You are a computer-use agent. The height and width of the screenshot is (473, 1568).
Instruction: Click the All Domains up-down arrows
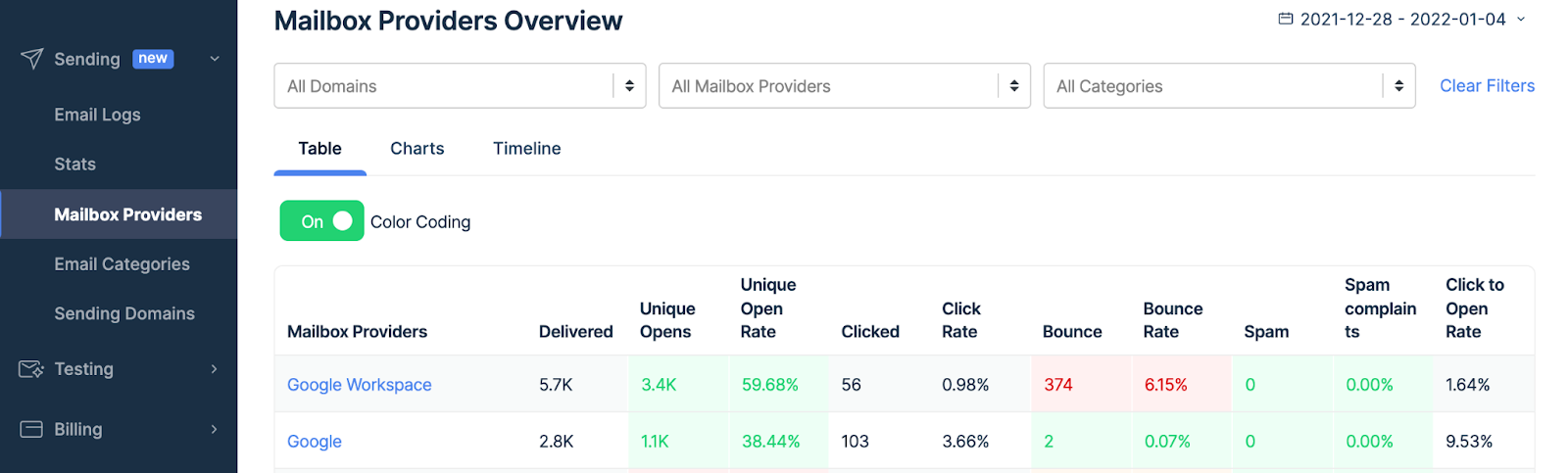pyautogui.click(x=629, y=86)
